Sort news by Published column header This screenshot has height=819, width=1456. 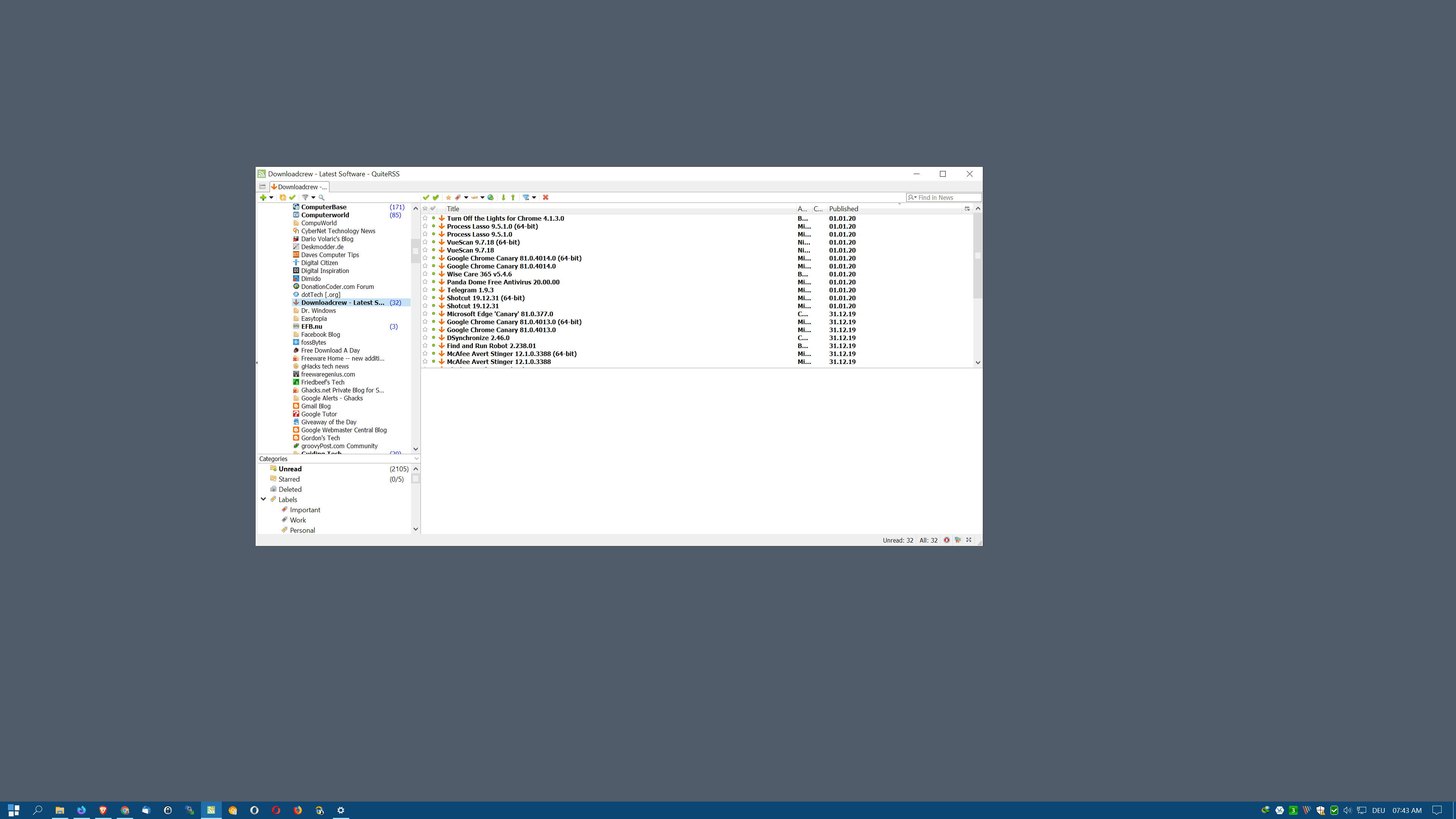coord(895,209)
